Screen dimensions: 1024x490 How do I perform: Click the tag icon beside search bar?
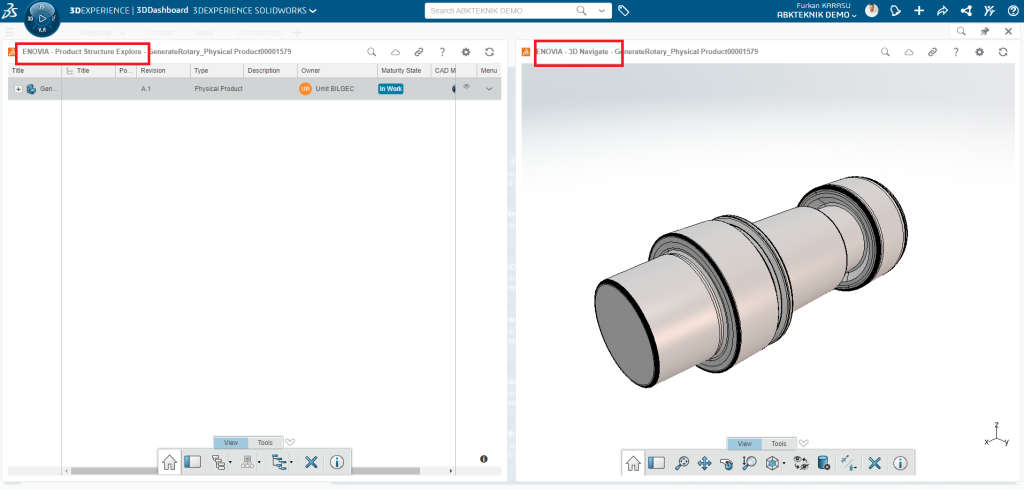(x=623, y=11)
